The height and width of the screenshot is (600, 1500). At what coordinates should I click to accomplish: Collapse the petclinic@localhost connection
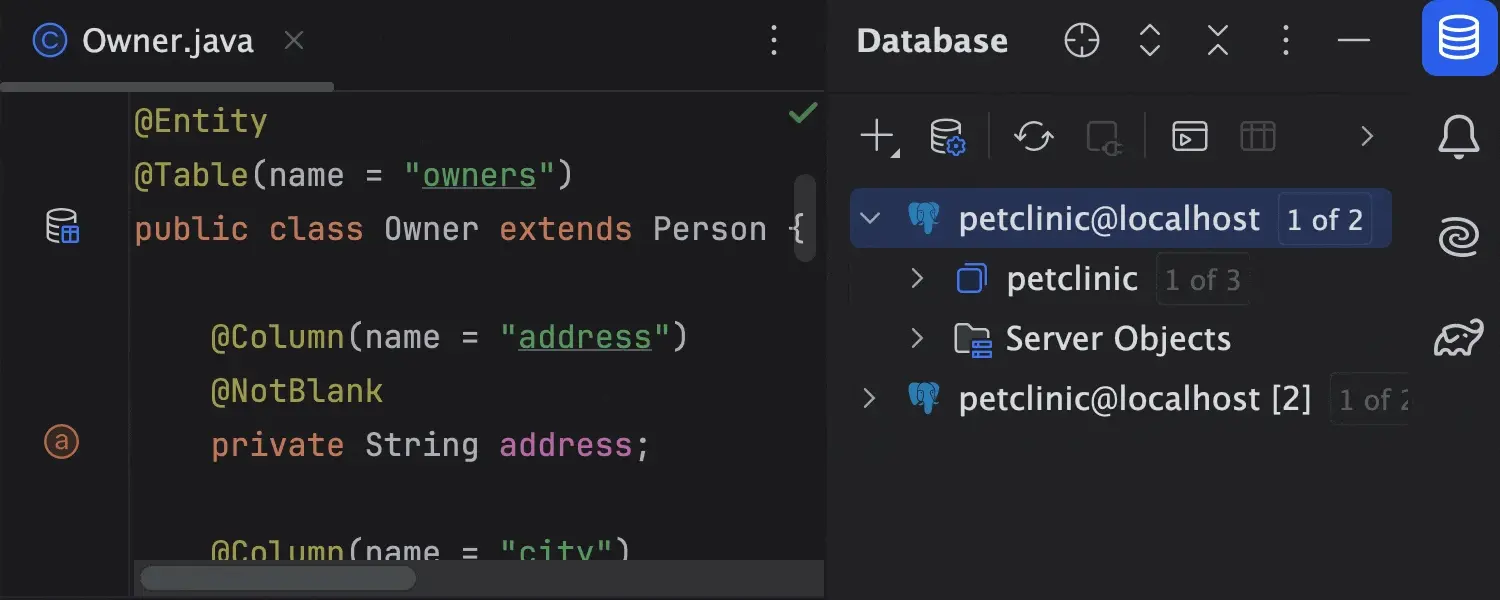[x=870, y=218]
